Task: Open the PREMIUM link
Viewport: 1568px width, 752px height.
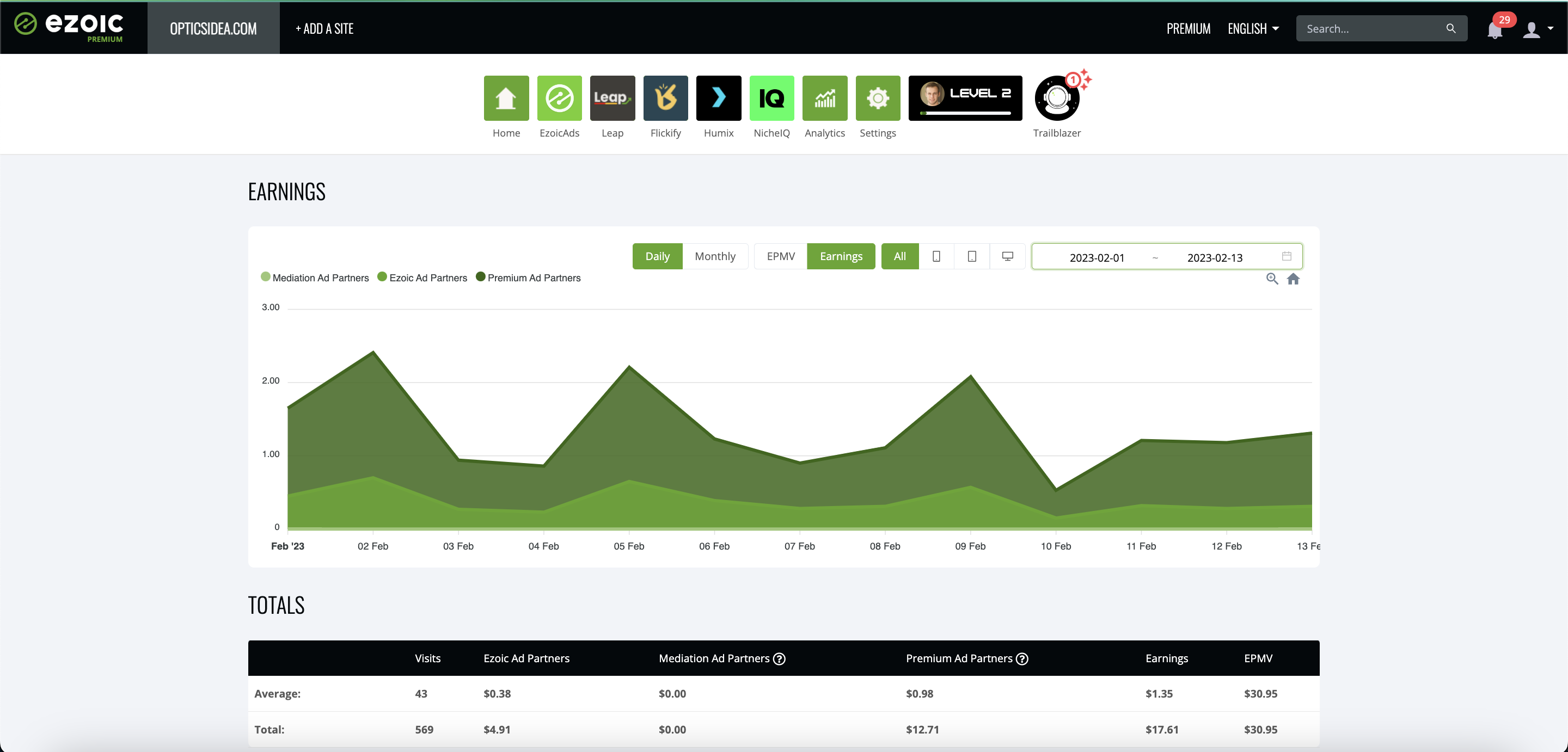Action: tap(1187, 29)
